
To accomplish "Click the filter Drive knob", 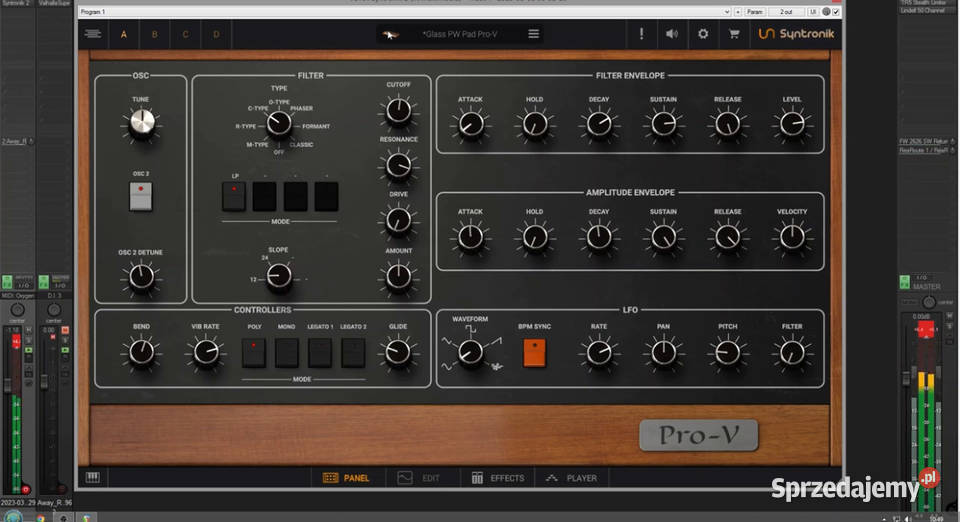I will [x=399, y=220].
